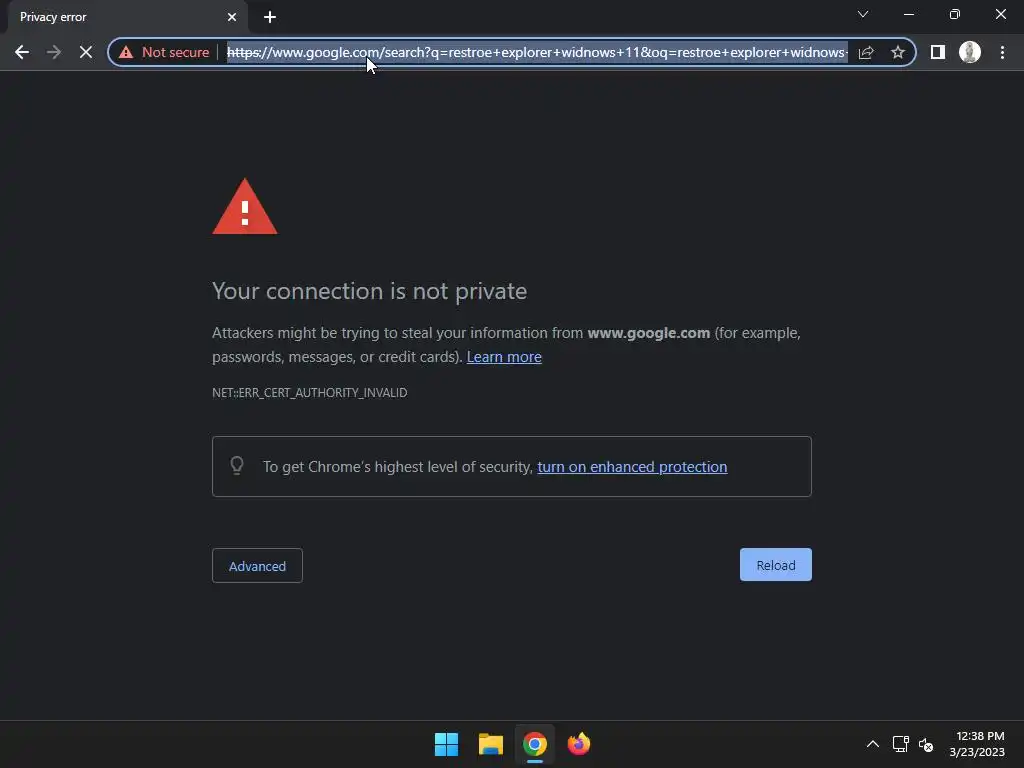Image resolution: width=1024 pixels, height=768 pixels.
Task: Open the Learn more link
Action: (x=504, y=357)
